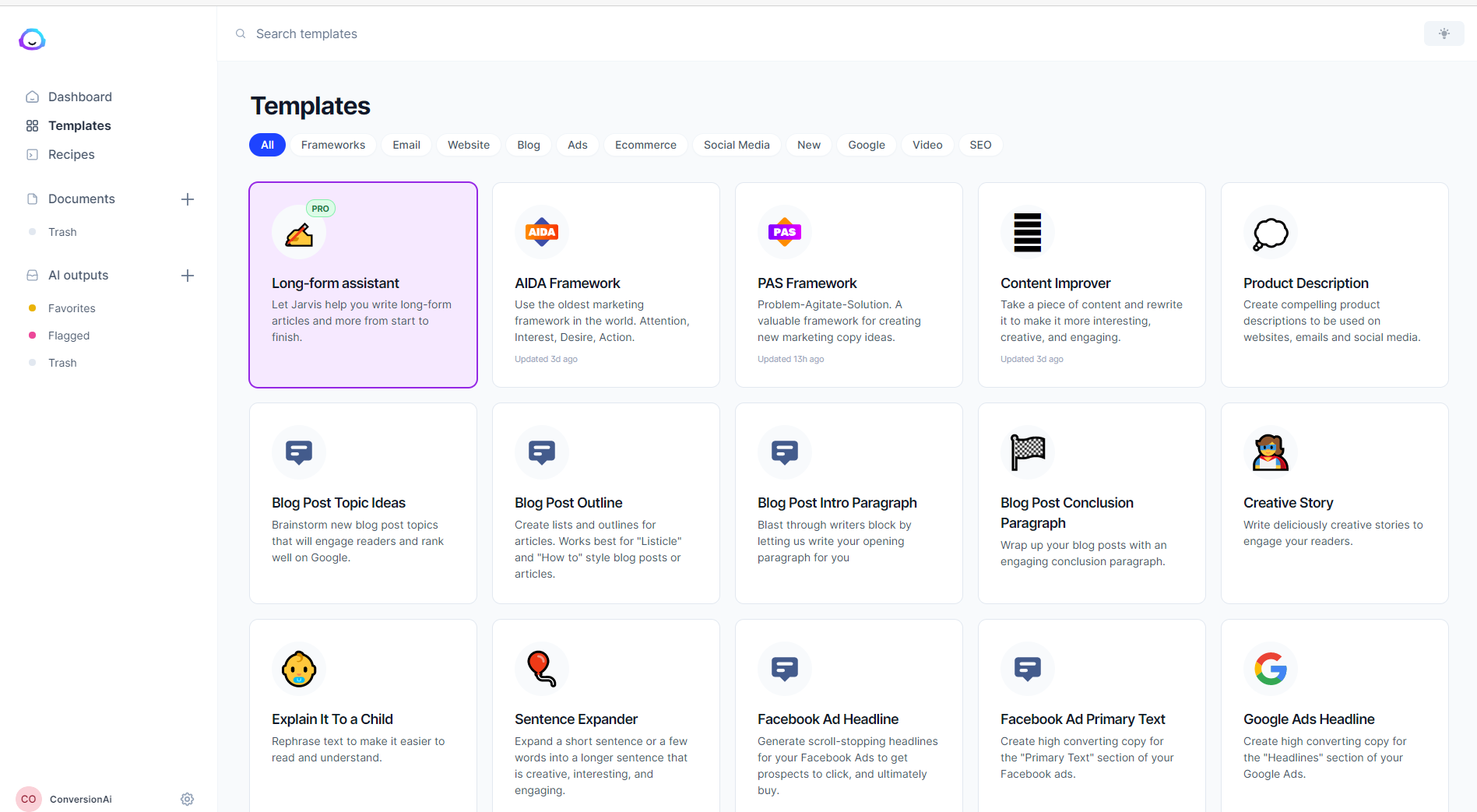Image resolution: width=1477 pixels, height=812 pixels.
Task: Toggle the light/dark theme button
Action: 1444,33
